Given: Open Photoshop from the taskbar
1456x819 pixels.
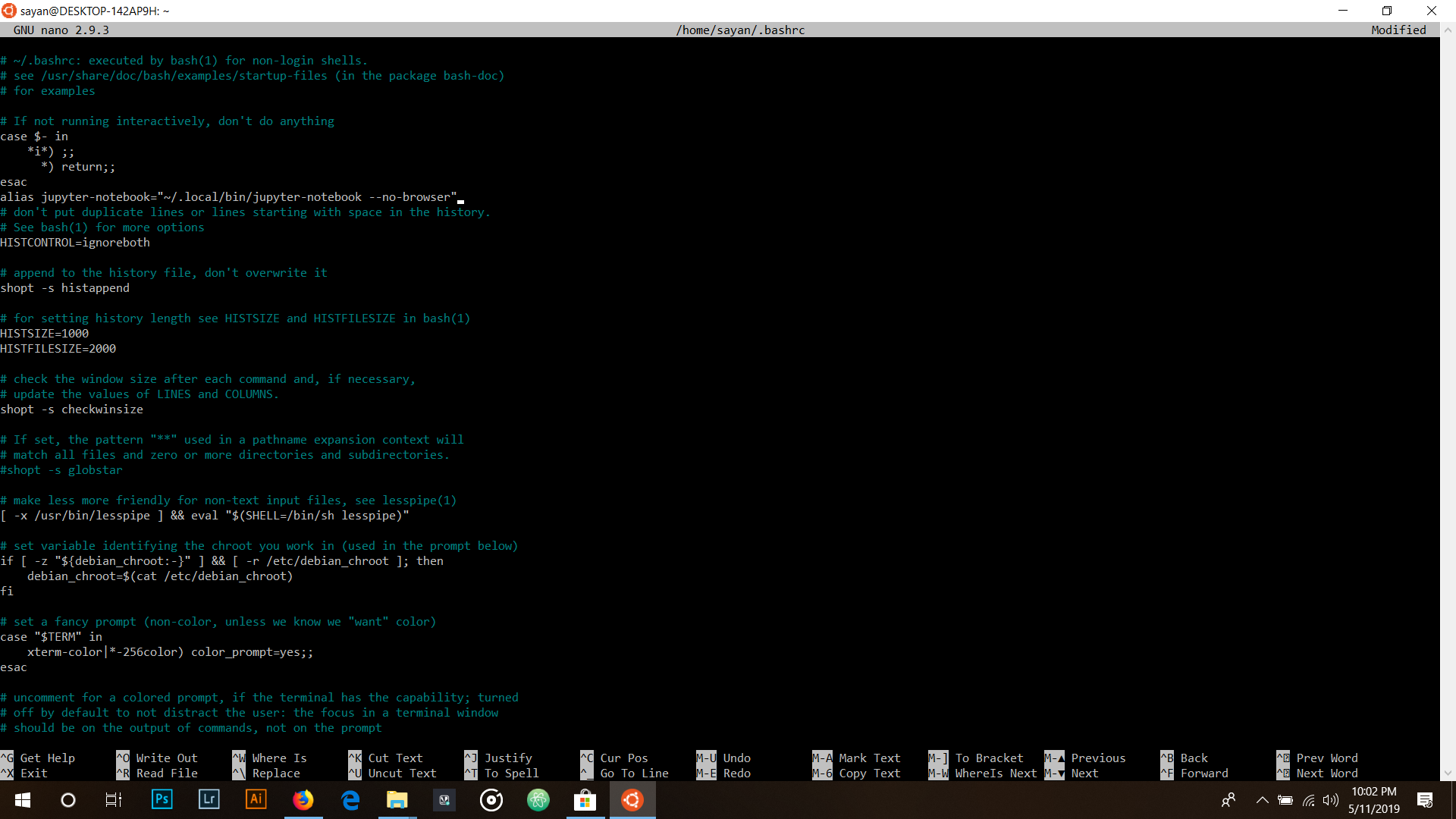Looking at the screenshot, I should click(x=162, y=799).
